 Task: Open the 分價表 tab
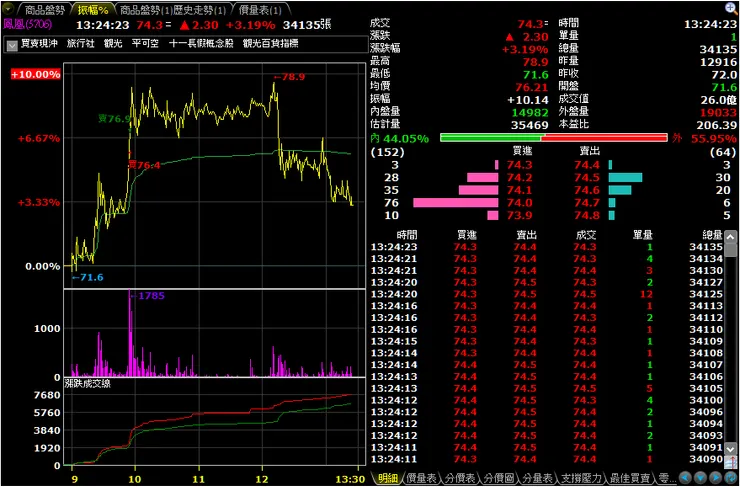tap(459, 478)
